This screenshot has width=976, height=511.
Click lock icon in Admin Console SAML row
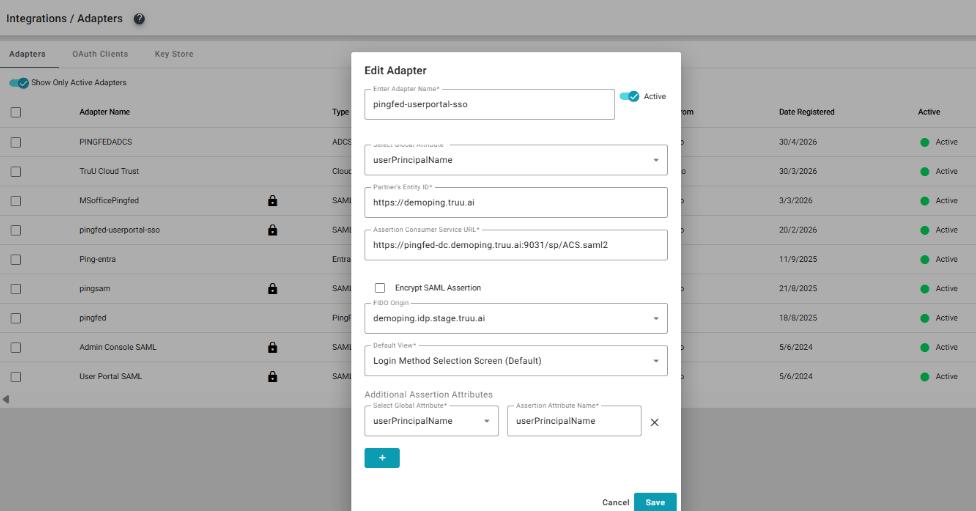273,347
